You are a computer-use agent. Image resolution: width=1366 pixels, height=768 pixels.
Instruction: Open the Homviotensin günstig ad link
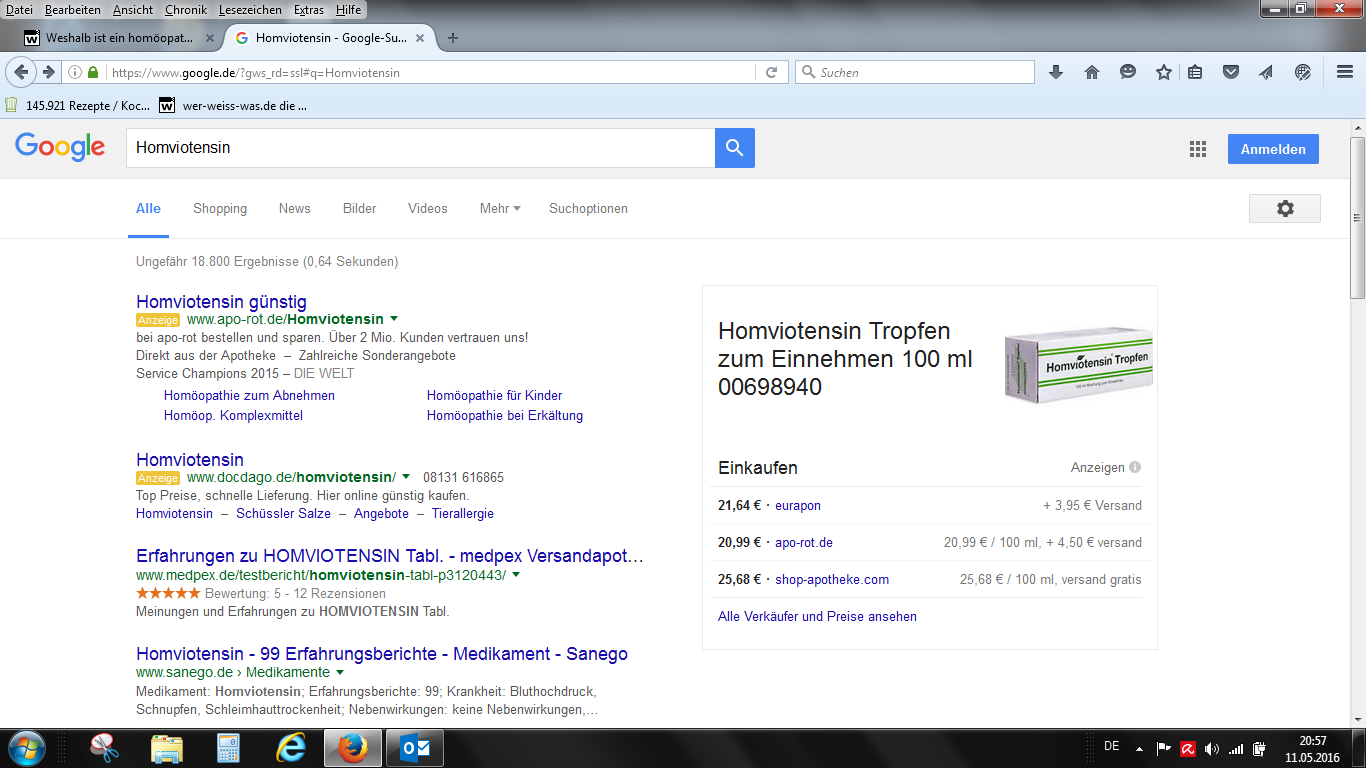[x=221, y=301]
